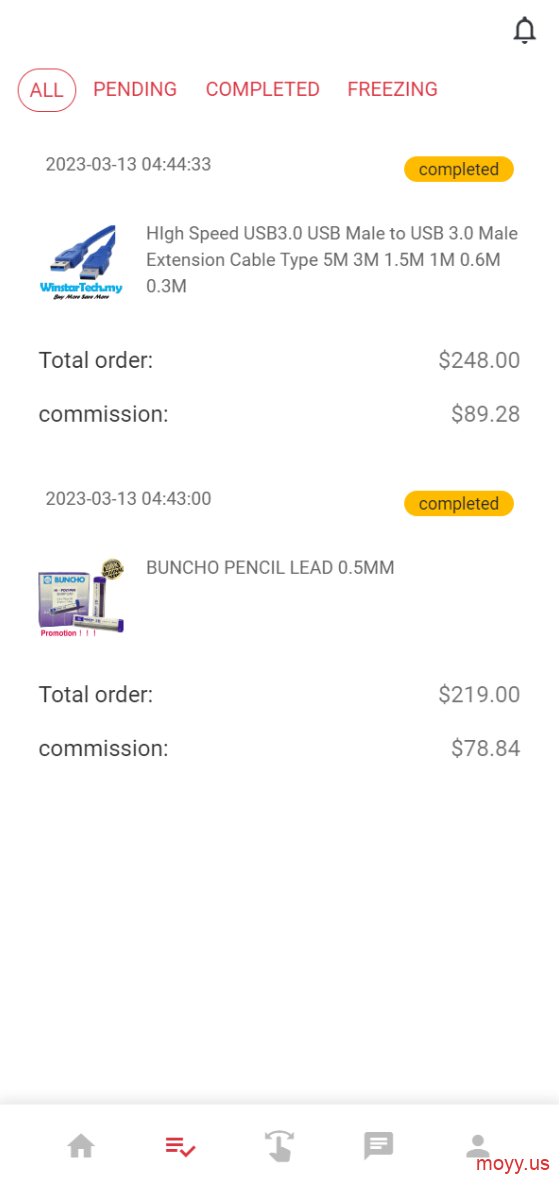
Task: Open the High Speed USB3.0 cable title
Action: click(x=332, y=260)
